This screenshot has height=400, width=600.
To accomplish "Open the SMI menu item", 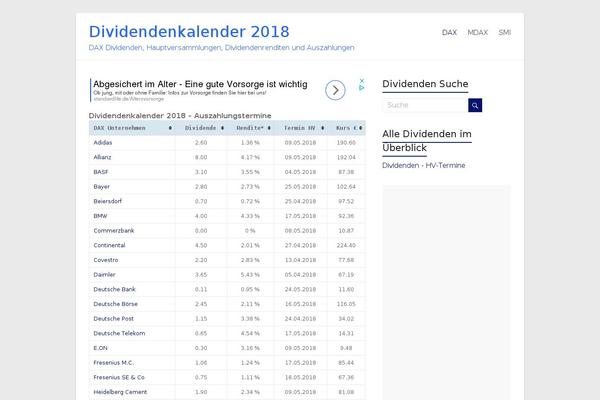I will [505, 33].
